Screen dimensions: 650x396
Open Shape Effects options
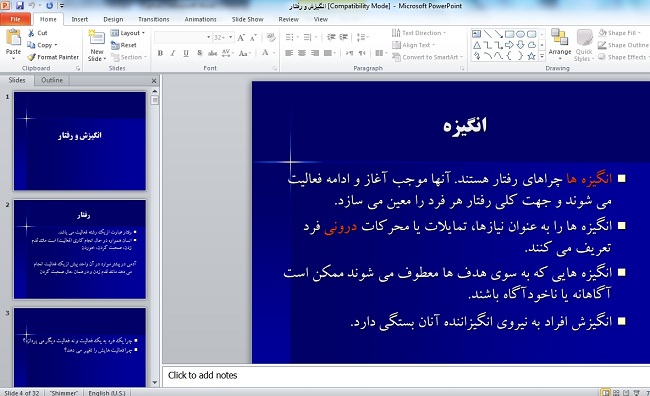coord(623,57)
